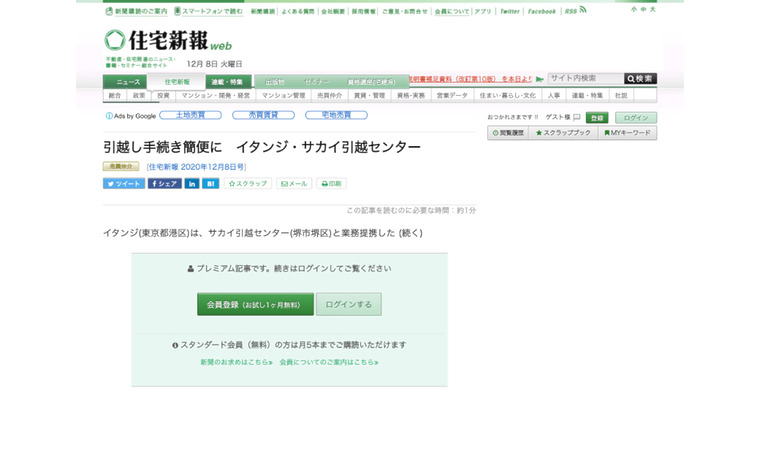The height and width of the screenshot is (456, 760).
Task: Save the article with the スクラップ star button
Action: click(x=248, y=184)
